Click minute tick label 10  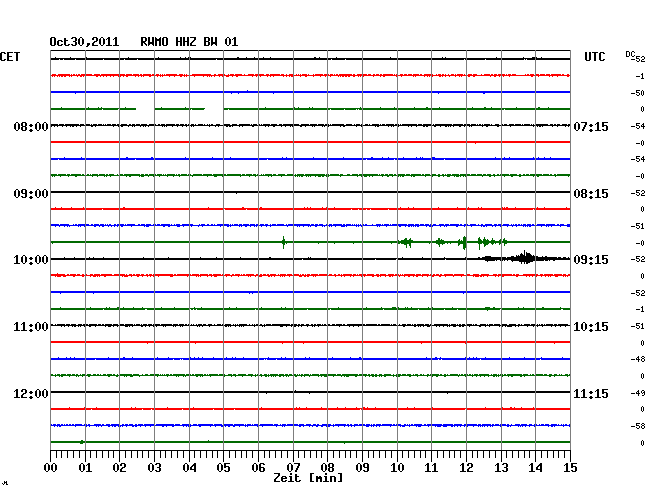pyautogui.click(x=397, y=467)
